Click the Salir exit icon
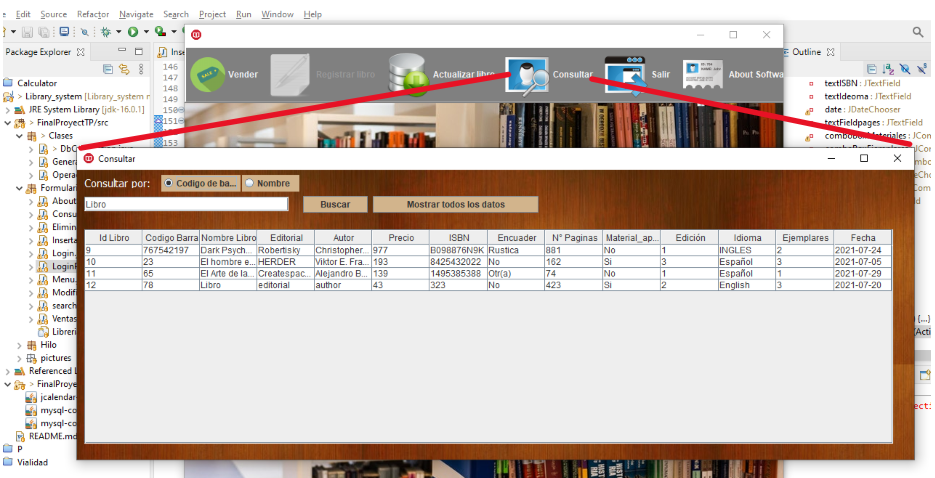This screenshot has width=935, height=478. tap(625, 75)
